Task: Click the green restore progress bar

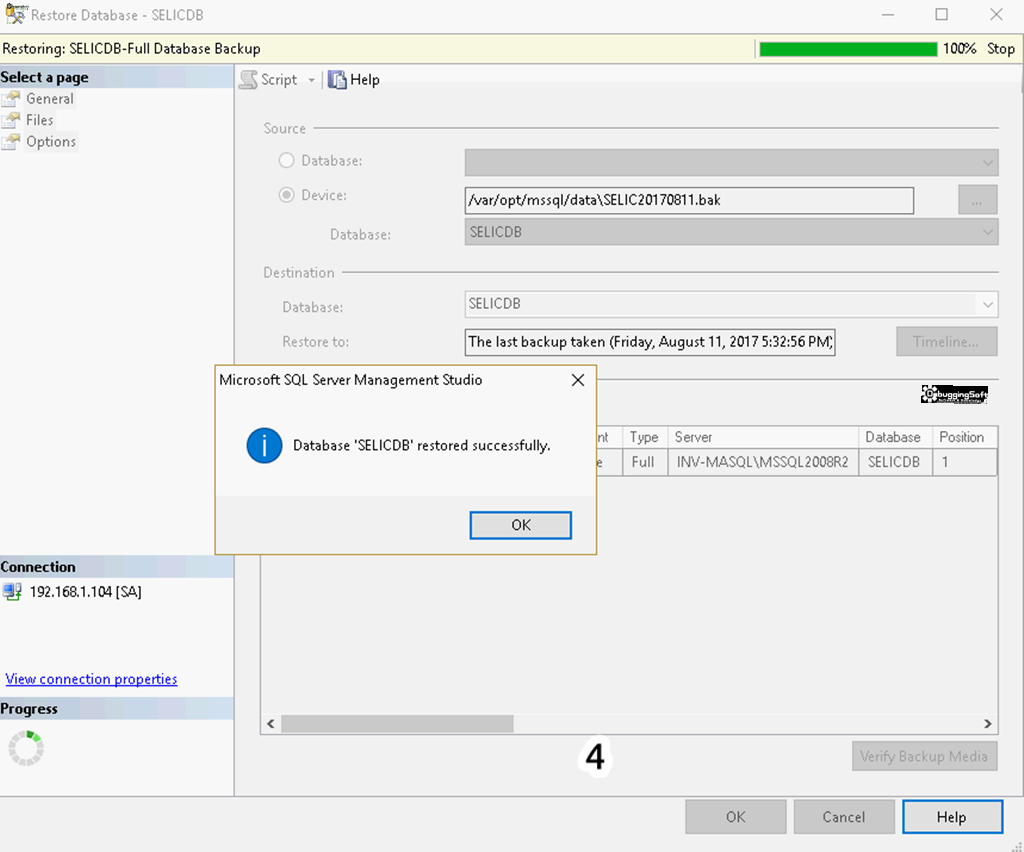Action: pyautogui.click(x=848, y=49)
